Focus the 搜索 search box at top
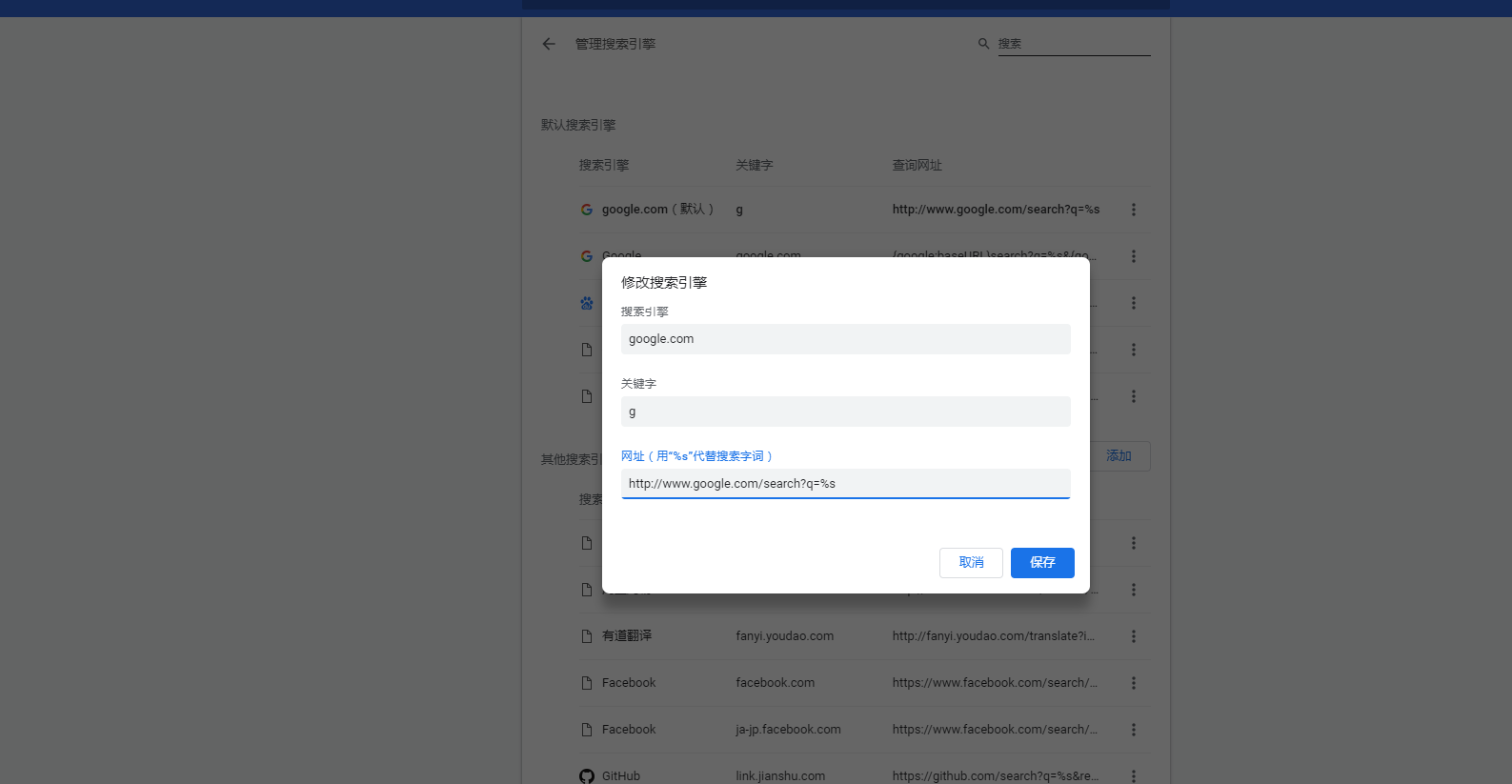Screen dimensions: 1512x784 [x=1074, y=44]
